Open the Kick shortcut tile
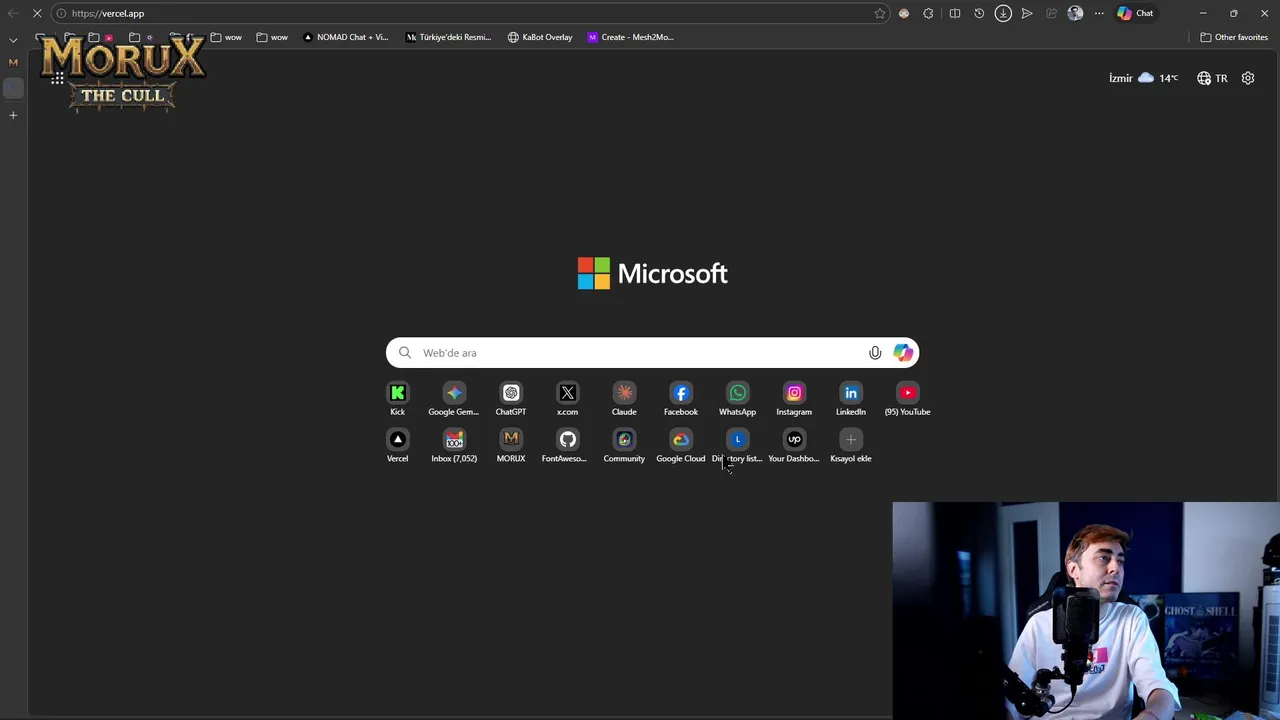The width and height of the screenshot is (1280, 720). (397, 398)
